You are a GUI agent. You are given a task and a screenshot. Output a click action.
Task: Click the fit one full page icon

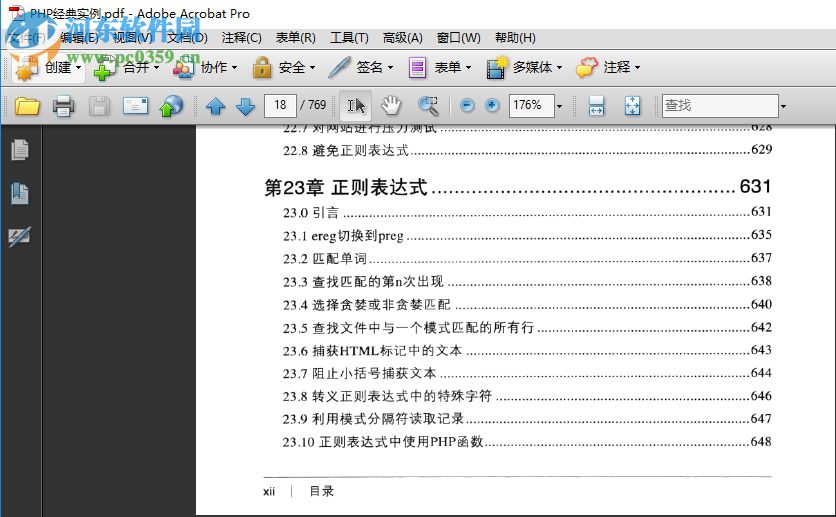[x=632, y=106]
